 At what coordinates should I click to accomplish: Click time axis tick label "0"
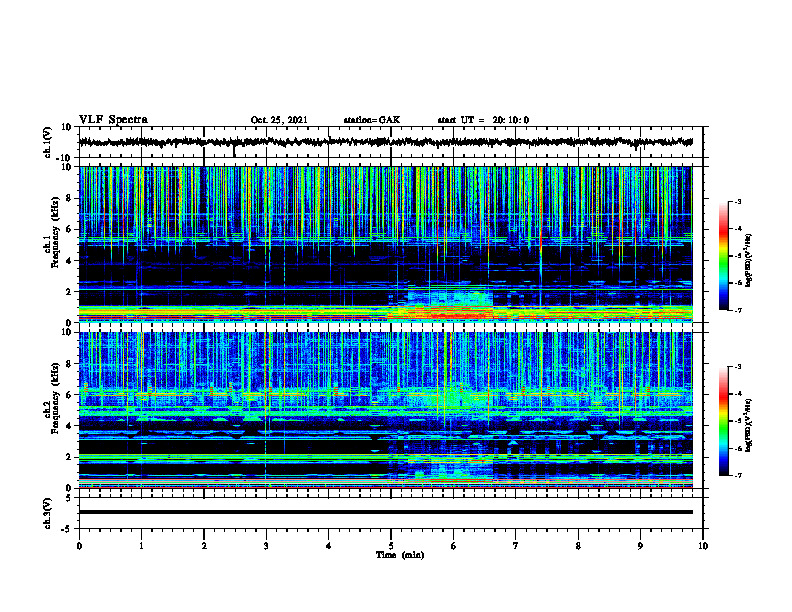79,546
